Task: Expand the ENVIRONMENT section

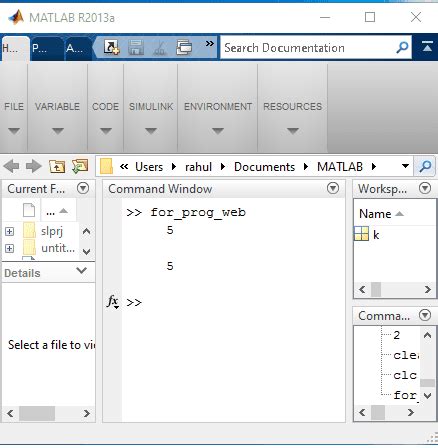Action: (218, 130)
